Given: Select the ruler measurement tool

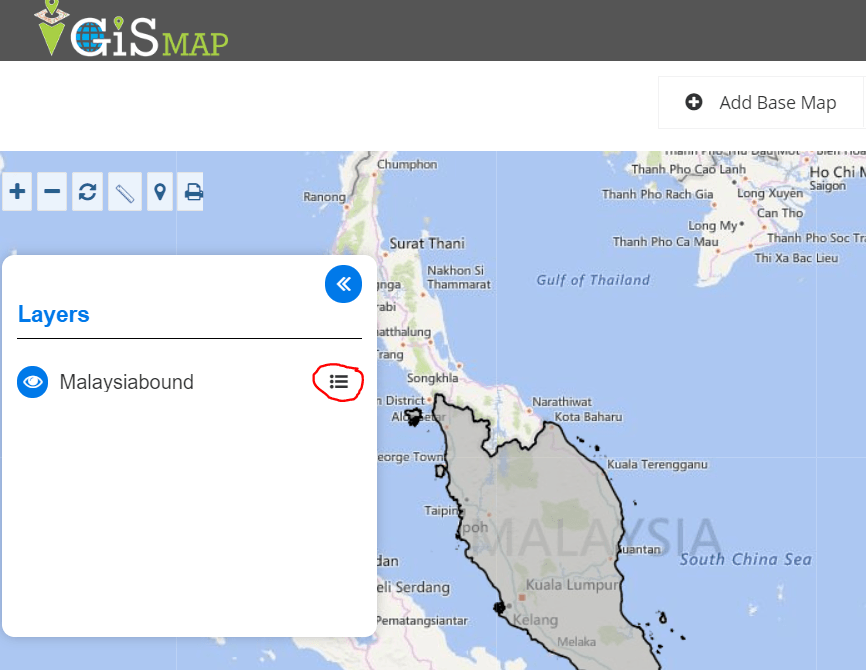Looking at the screenshot, I should point(125,192).
